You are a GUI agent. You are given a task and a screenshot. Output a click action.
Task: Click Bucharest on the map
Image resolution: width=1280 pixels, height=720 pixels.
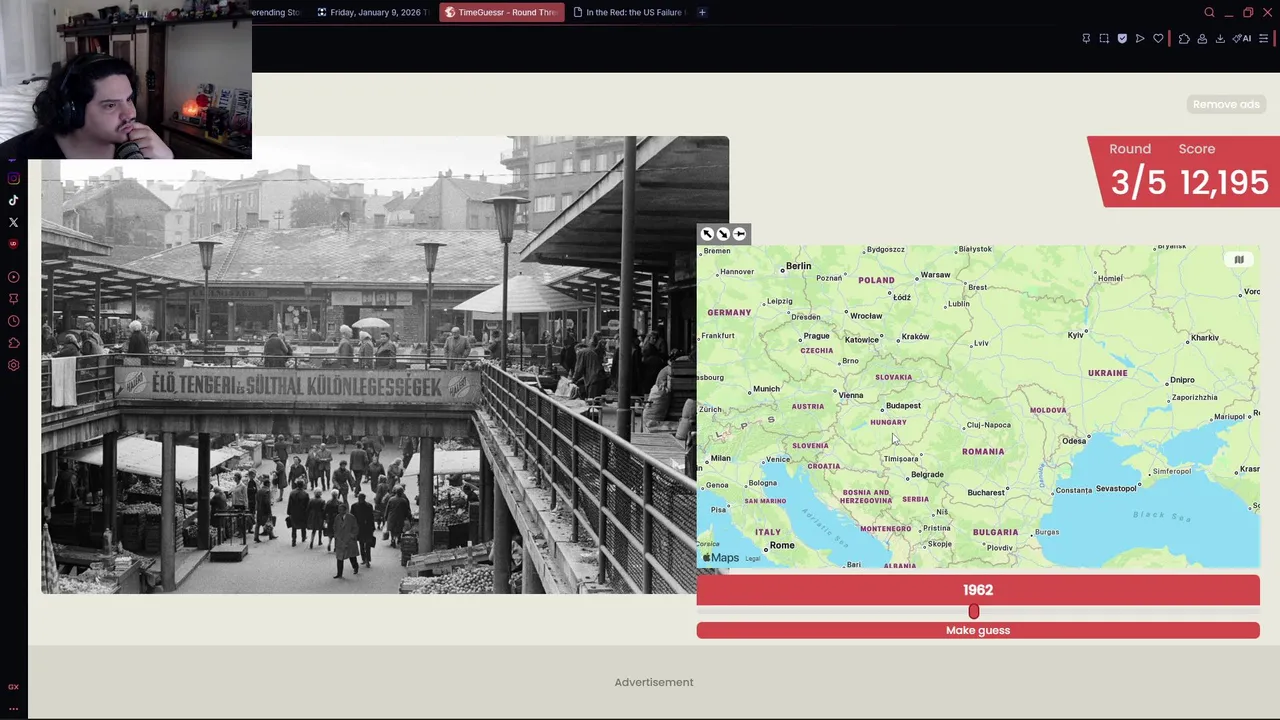(x=985, y=492)
